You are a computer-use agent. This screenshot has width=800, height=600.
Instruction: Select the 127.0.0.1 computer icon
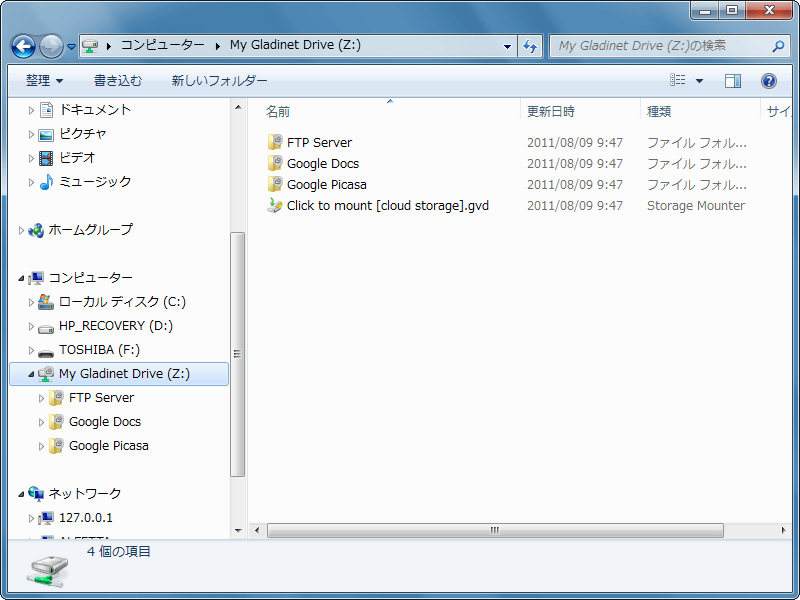tap(46, 518)
